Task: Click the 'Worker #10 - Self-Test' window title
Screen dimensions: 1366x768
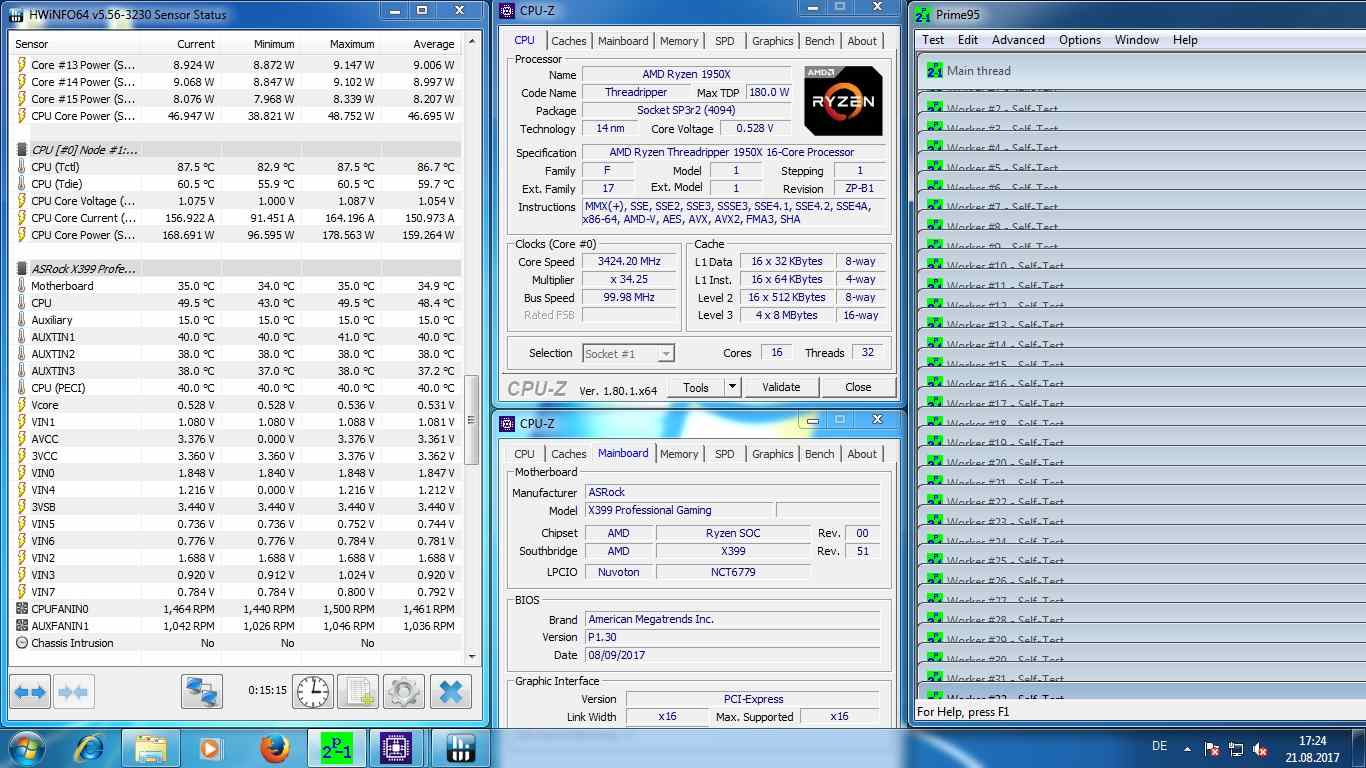Action: coord(1005,267)
